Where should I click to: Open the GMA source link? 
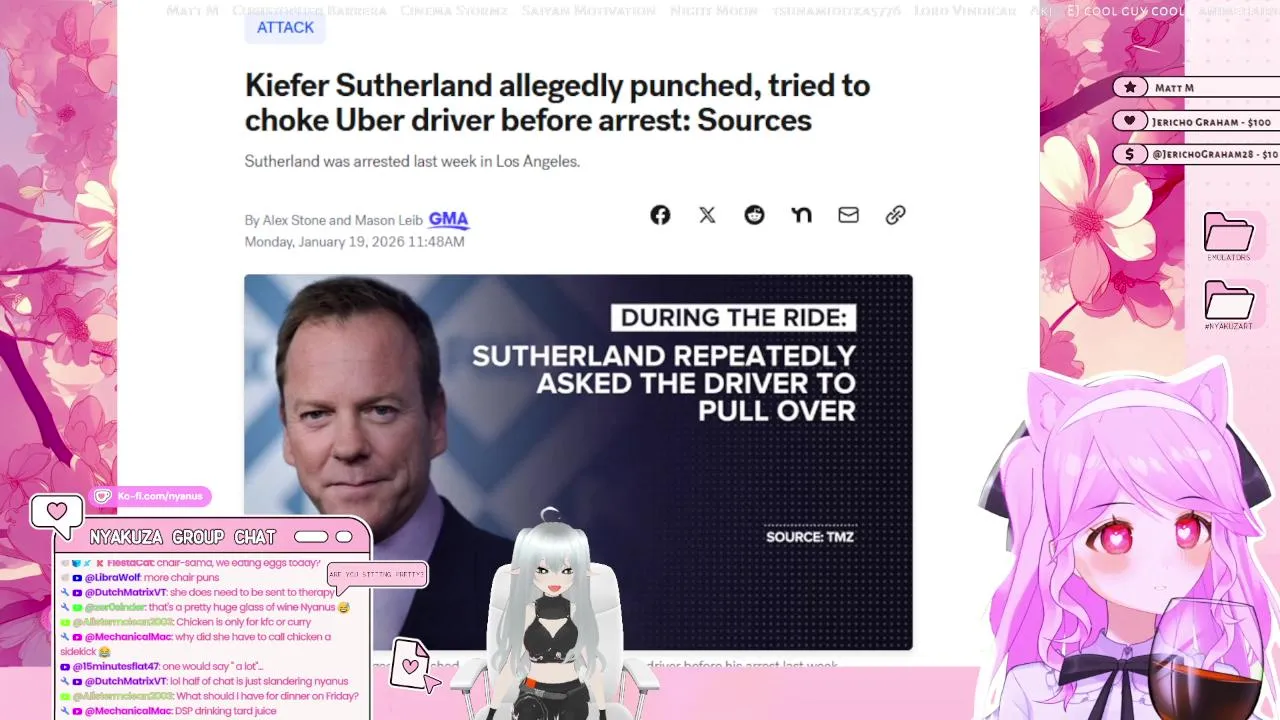click(448, 219)
